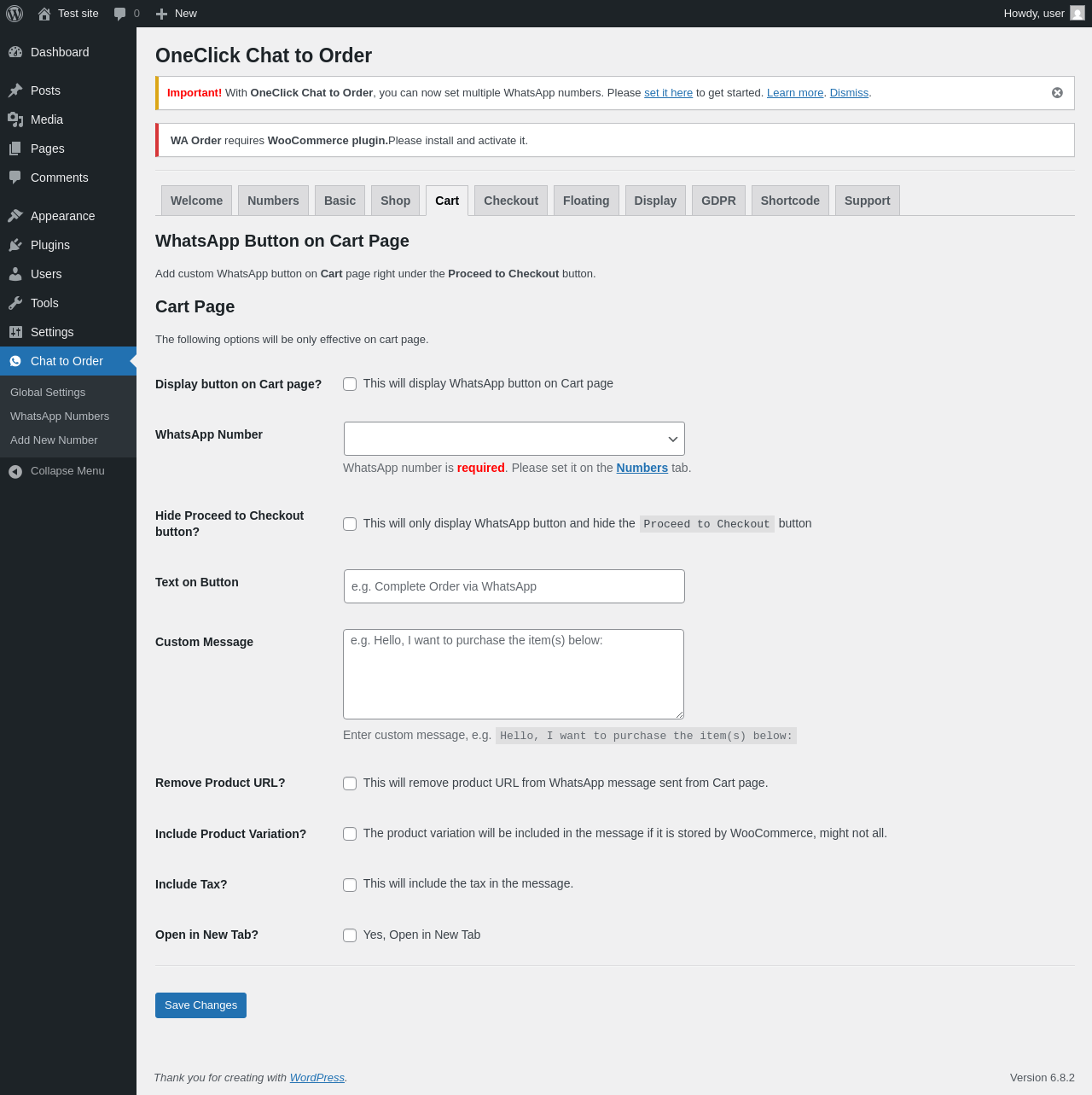This screenshot has height=1095, width=1092.
Task: Open the Display tab
Action: click(655, 201)
